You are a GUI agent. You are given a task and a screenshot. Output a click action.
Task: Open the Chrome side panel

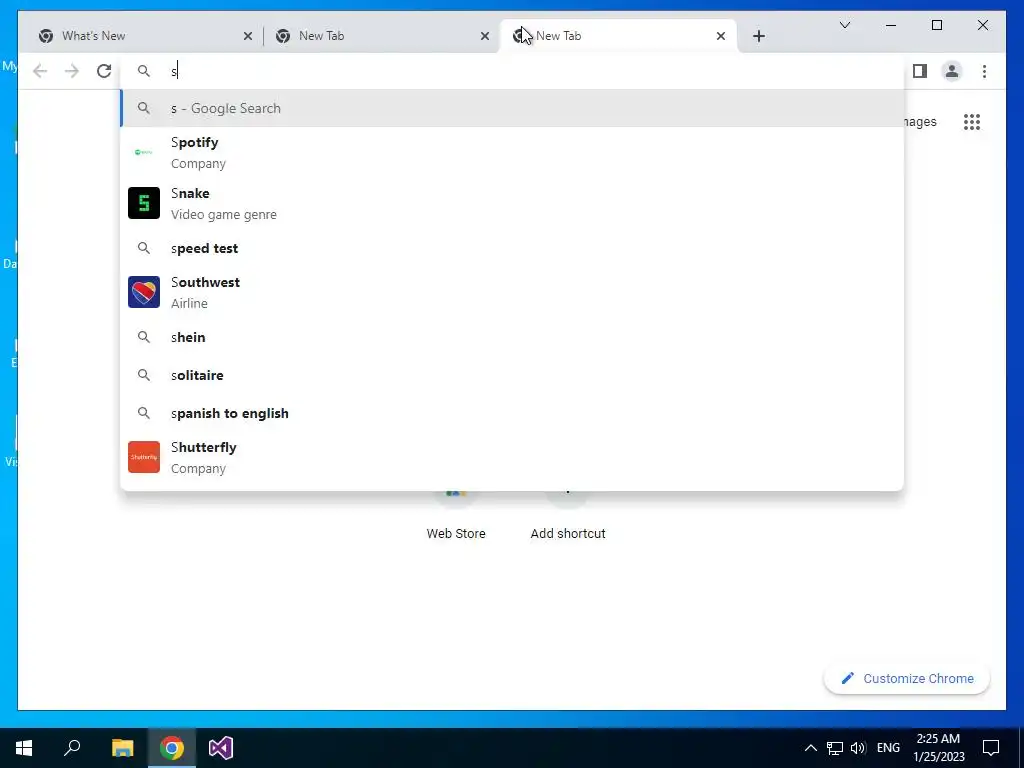920,71
